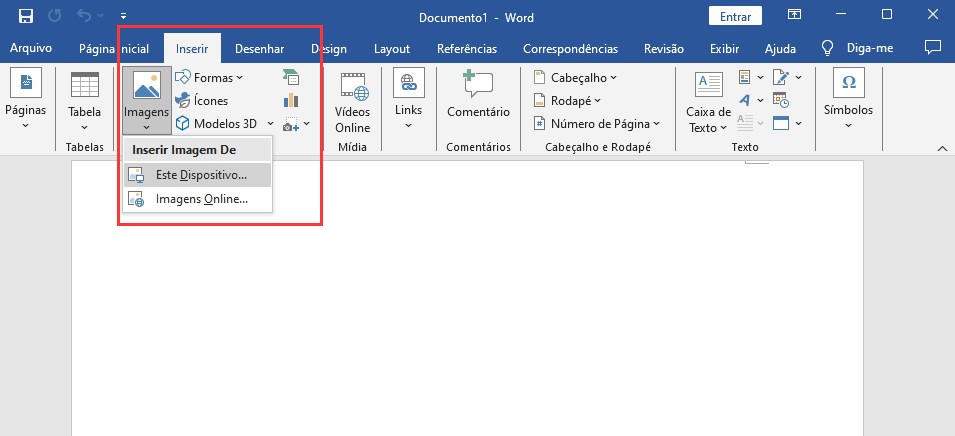
Task: Open Customize Quick Access Toolbar arrow
Action: [x=124, y=16]
